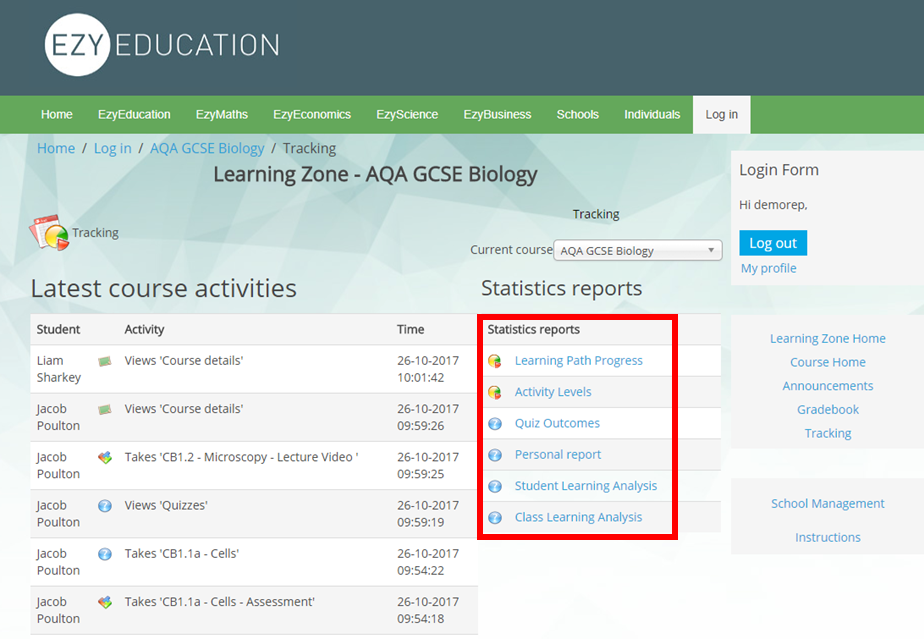The width and height of the screenshot is (924, 639).
Task: Click the activity icon in Liam Sharkey's row
Action: click(105, 361)
